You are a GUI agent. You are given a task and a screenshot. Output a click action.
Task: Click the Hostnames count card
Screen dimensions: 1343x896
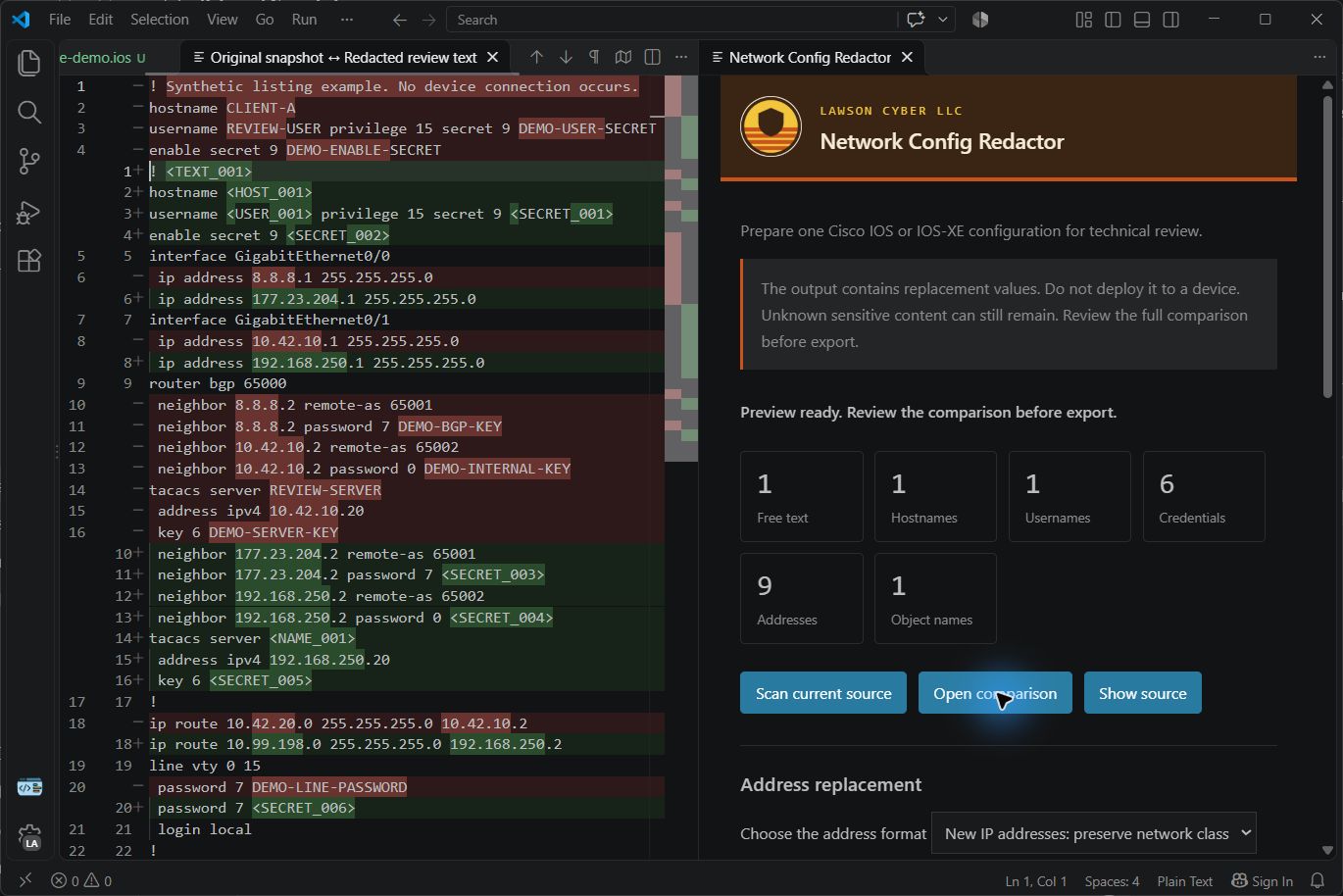click(935, 497)
